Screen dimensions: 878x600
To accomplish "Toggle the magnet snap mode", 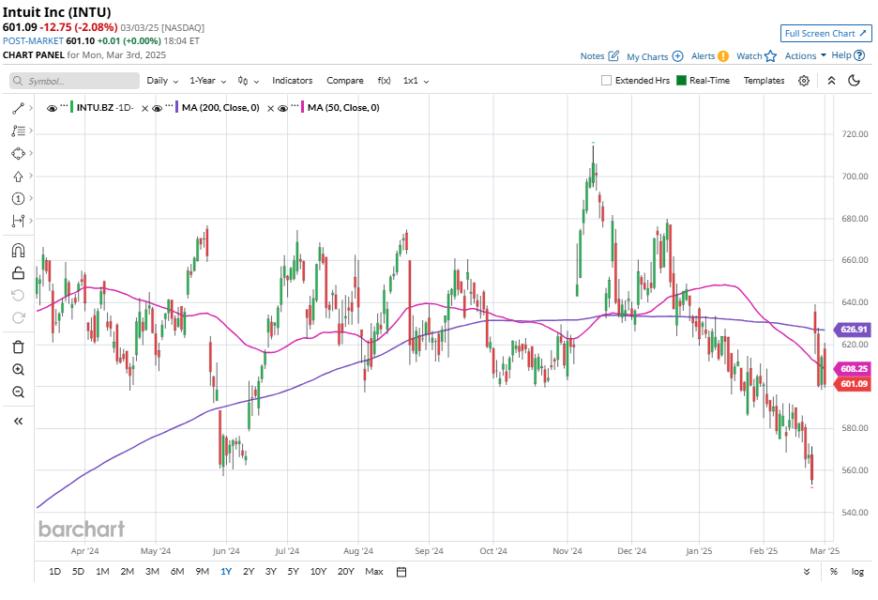I will (x=18, y=250).
